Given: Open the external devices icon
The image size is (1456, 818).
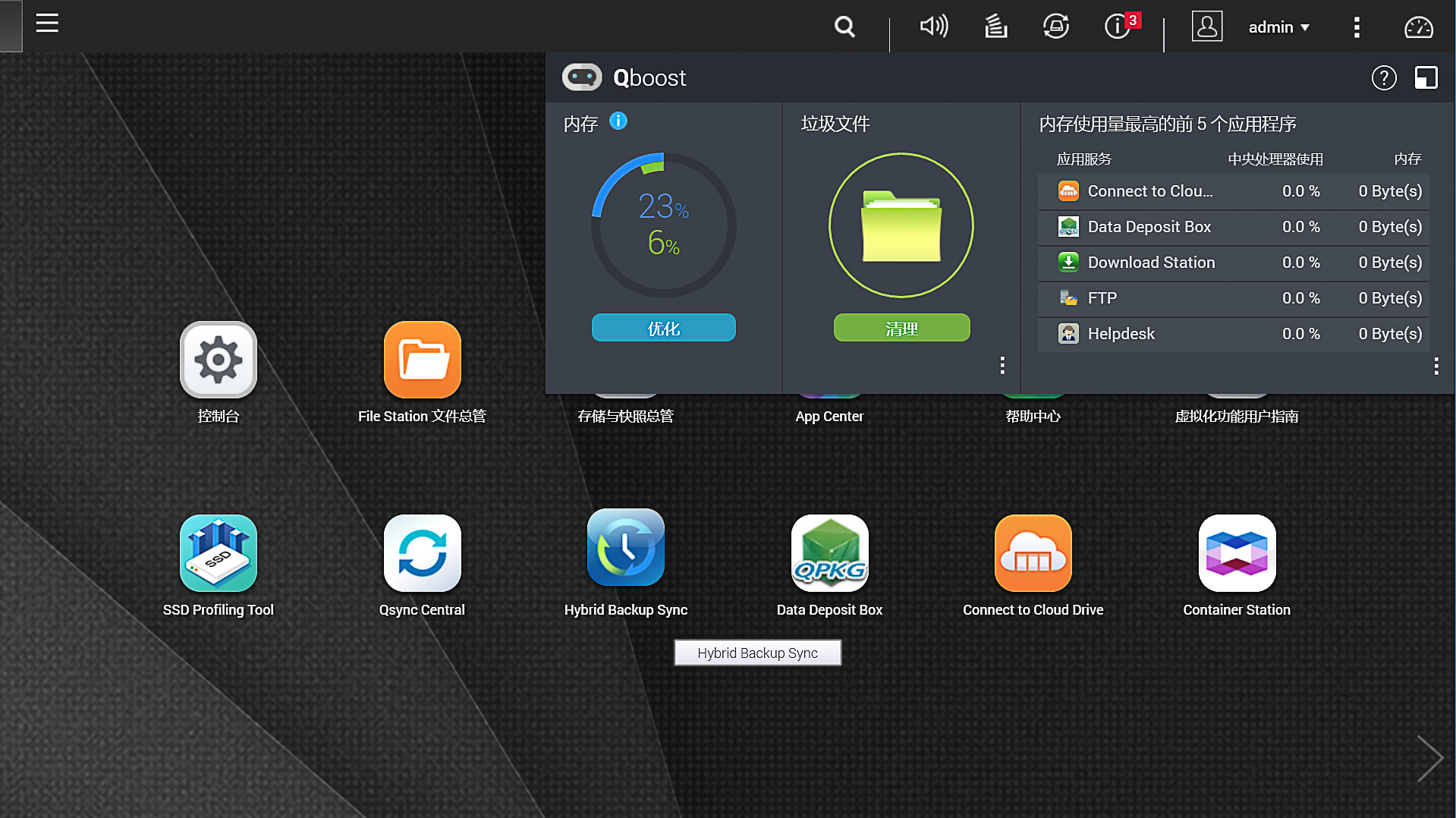Looking at the screenshot, I should pos(1055,27).
